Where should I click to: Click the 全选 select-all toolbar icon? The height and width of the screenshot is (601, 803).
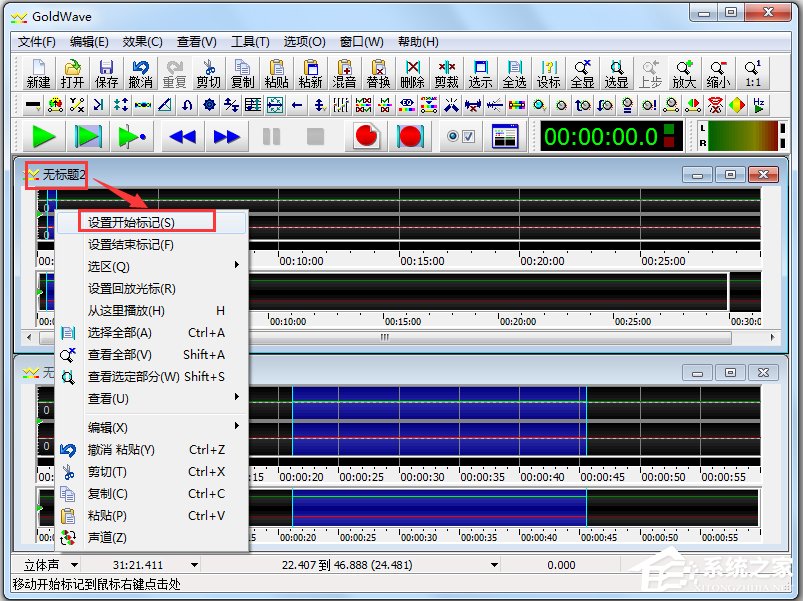pos(514,73)
